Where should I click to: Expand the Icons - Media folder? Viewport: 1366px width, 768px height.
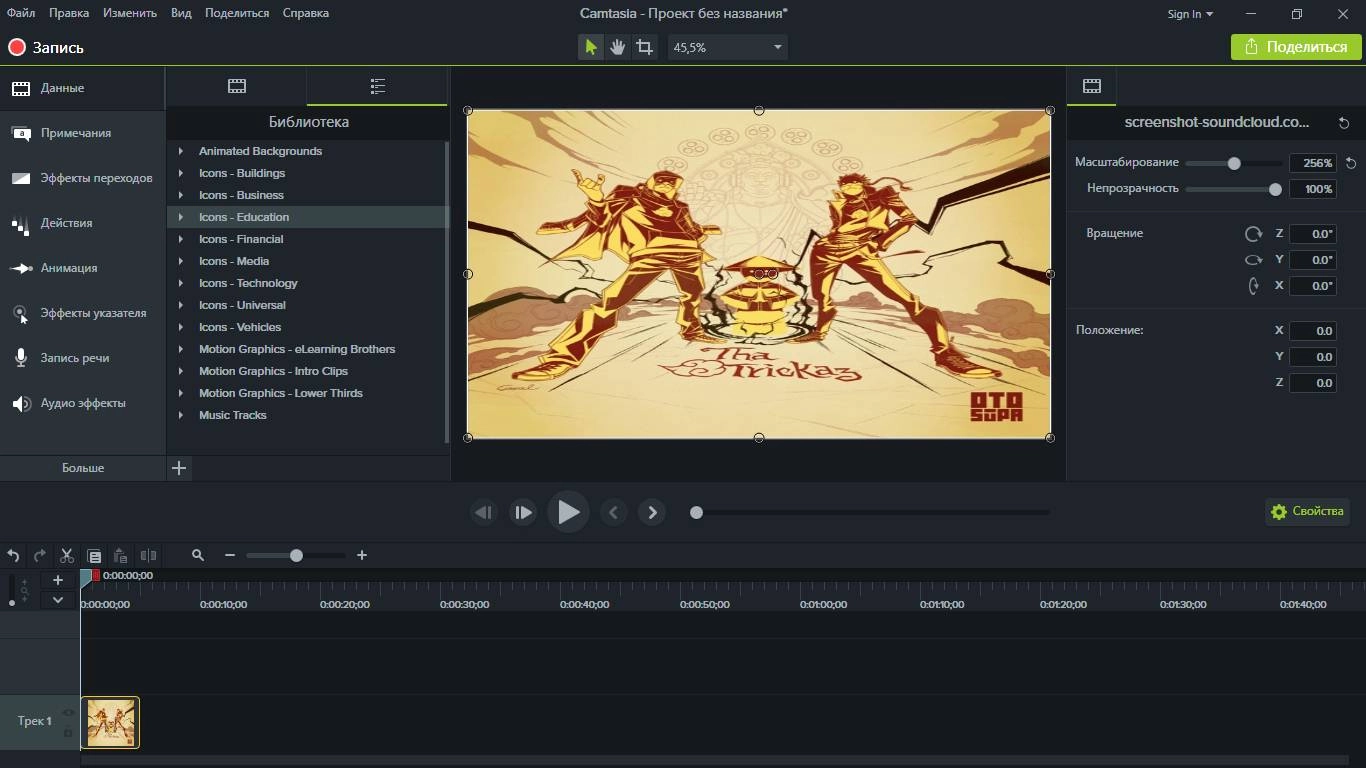tap(181, 261)
